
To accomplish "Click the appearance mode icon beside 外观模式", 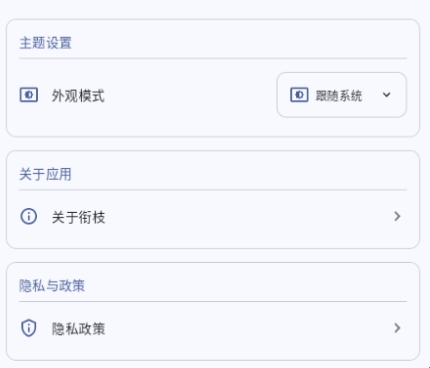I will (x=29, y=95).
